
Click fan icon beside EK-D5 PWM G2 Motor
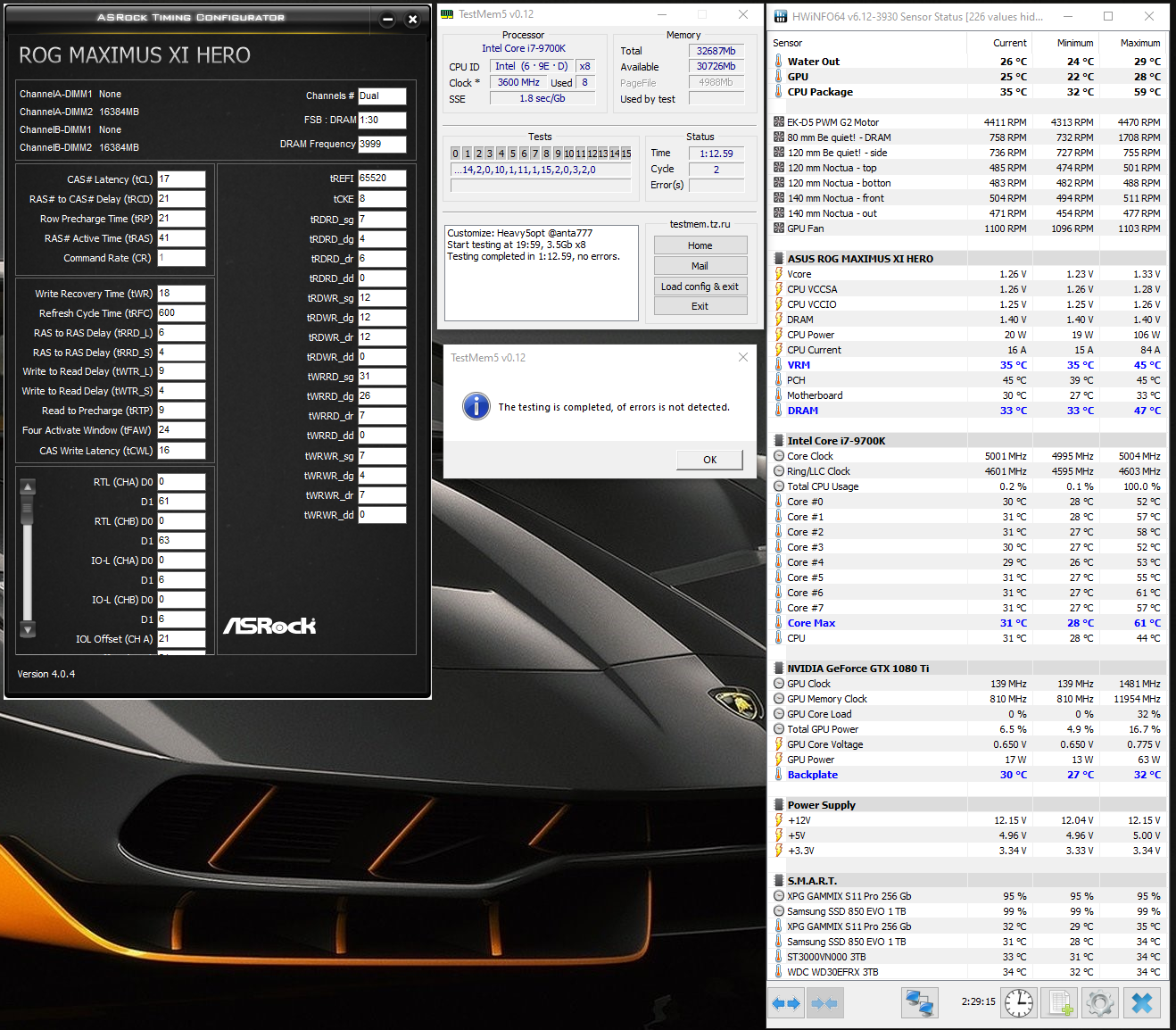tap(778, 122)
